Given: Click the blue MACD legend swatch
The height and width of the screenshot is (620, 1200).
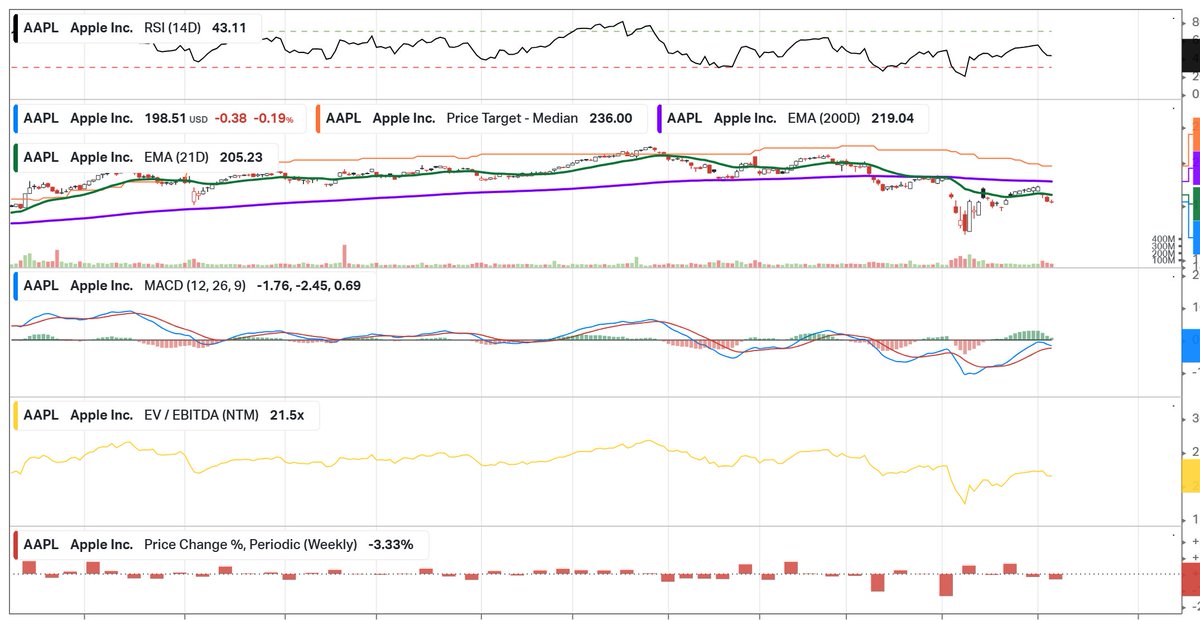Looking at the screenshot, I should [x=16, y=286].
